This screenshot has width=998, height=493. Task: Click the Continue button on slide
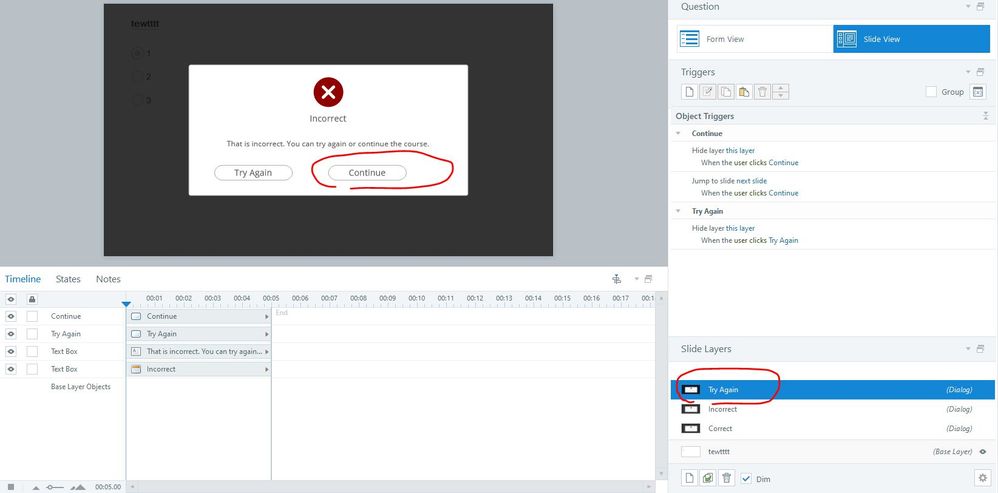click(x=367, y=173)
